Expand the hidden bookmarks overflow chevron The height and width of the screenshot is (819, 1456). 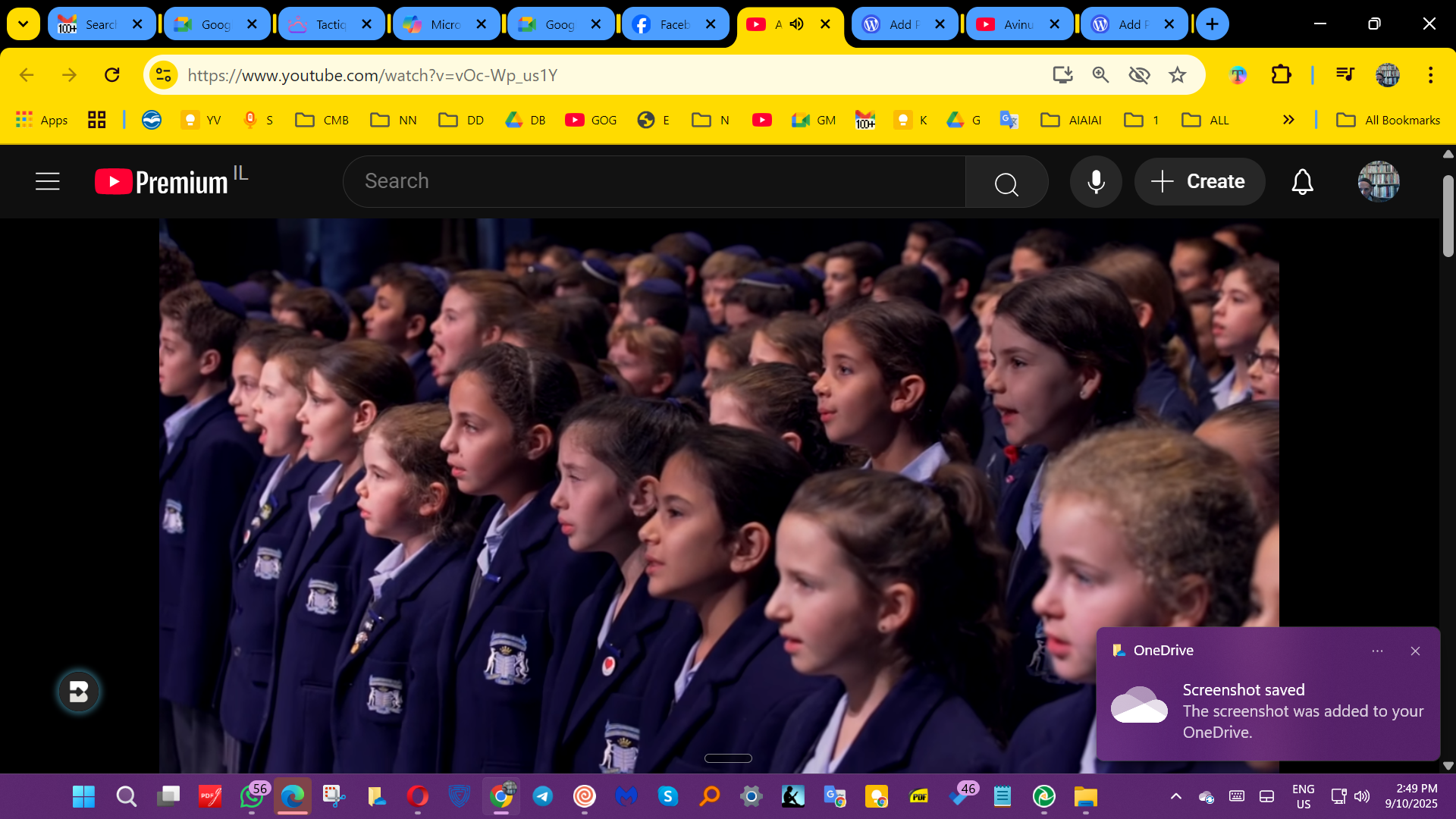[x=1288, y=120]
